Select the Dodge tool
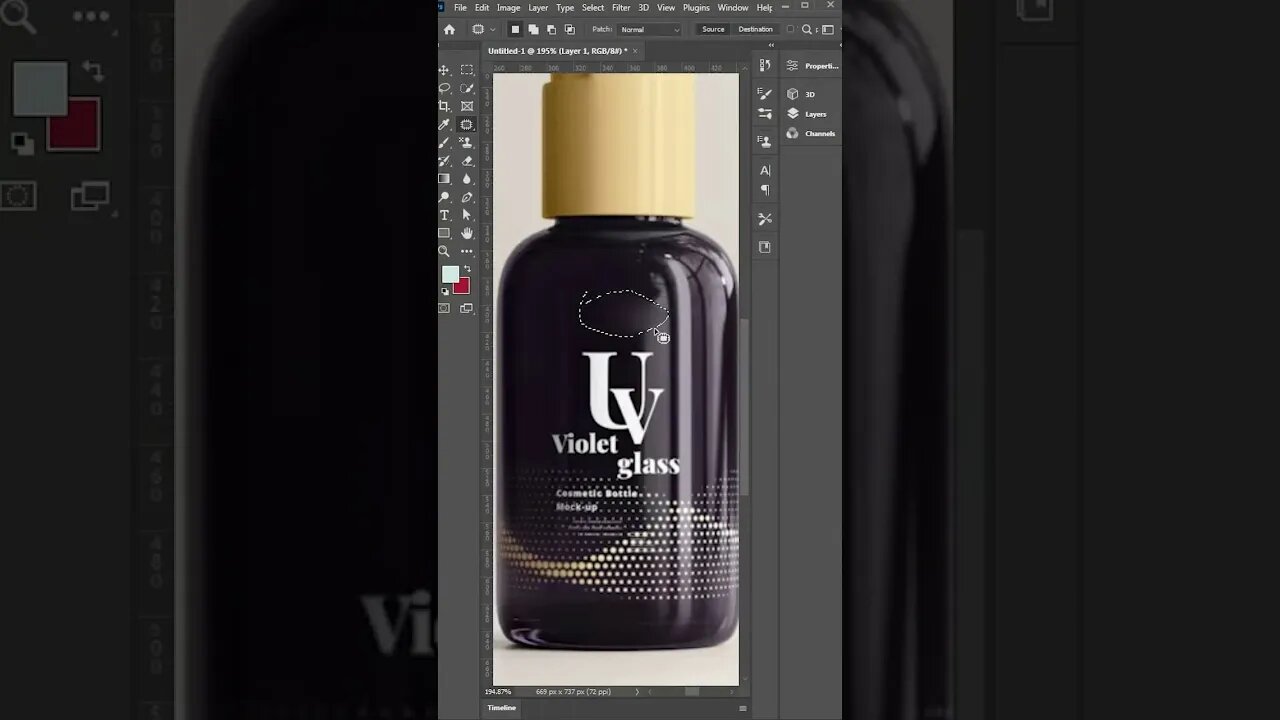This screenshot has height=720, width=1280. click(x=444, y=197)
